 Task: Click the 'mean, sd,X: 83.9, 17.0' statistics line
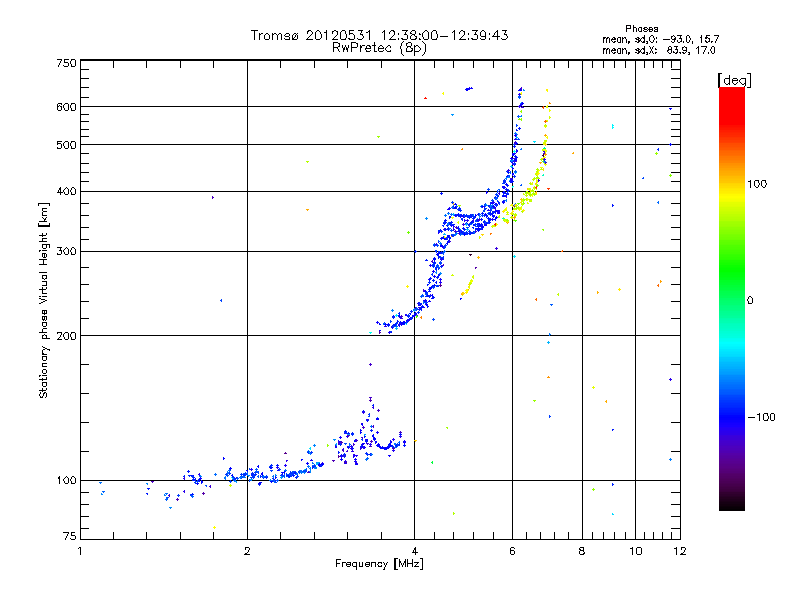(x=659, y=50)
